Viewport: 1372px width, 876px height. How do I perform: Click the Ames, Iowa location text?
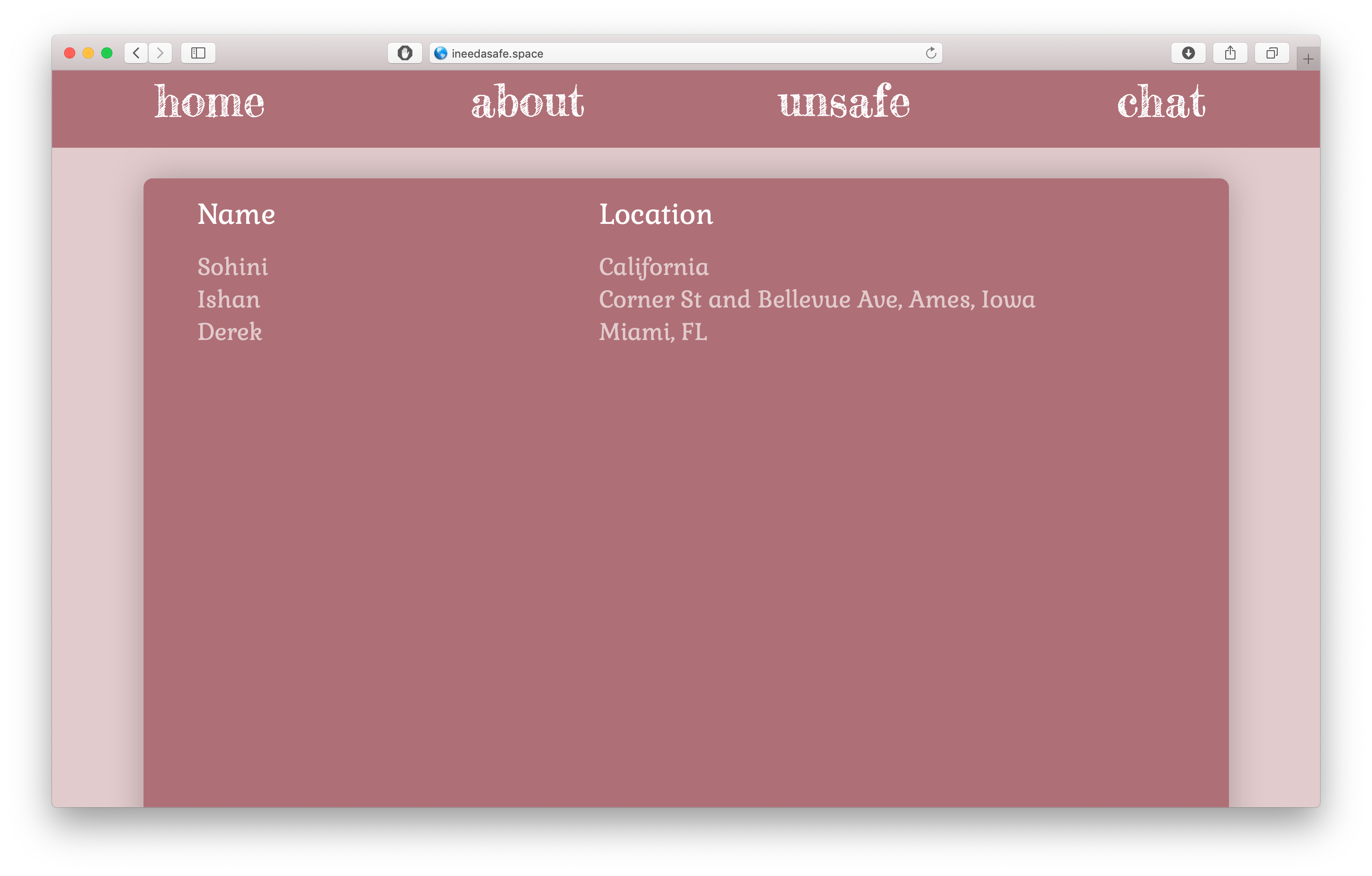972,299
